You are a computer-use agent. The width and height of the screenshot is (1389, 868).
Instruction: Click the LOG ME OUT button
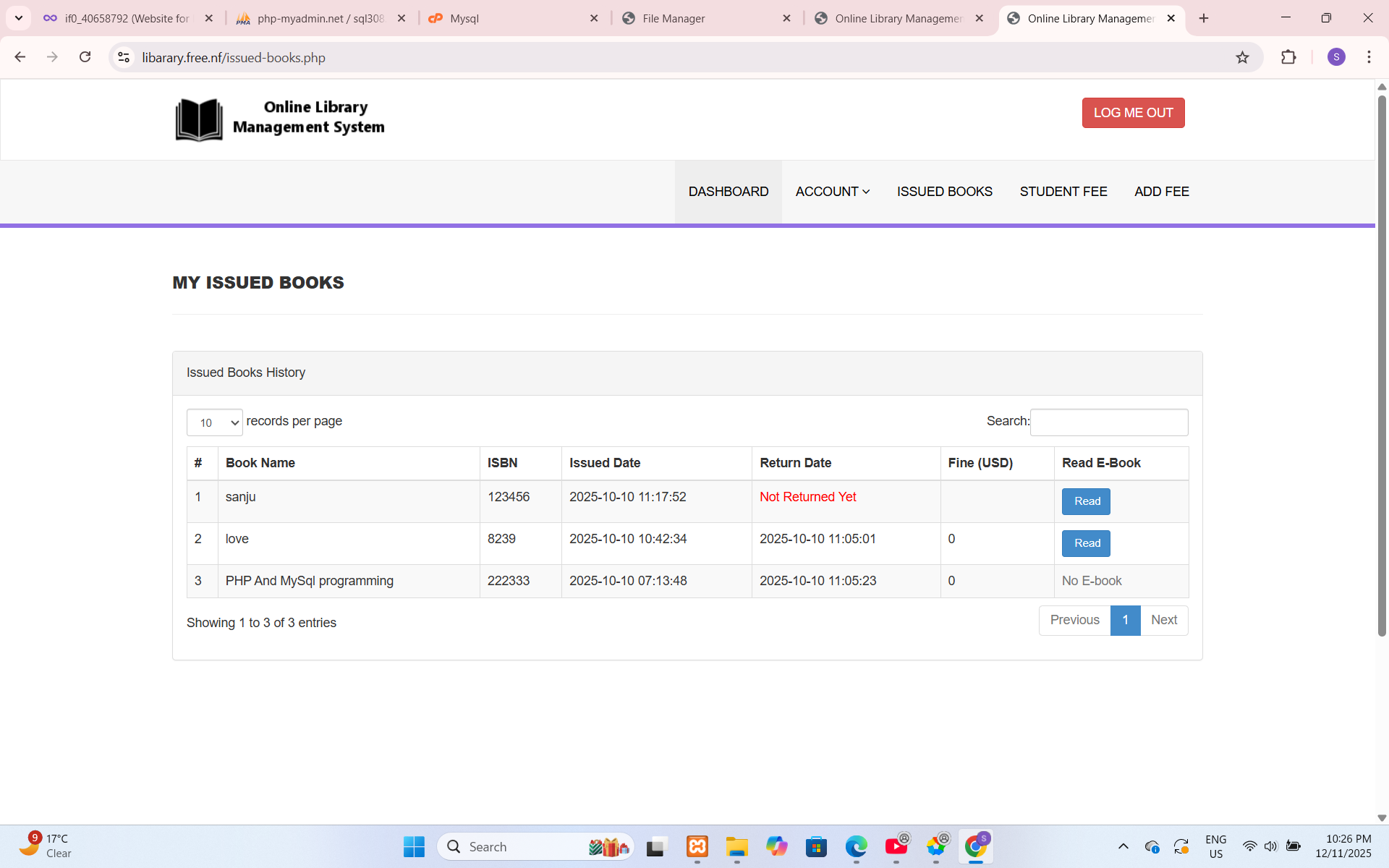coord(1133,113)
